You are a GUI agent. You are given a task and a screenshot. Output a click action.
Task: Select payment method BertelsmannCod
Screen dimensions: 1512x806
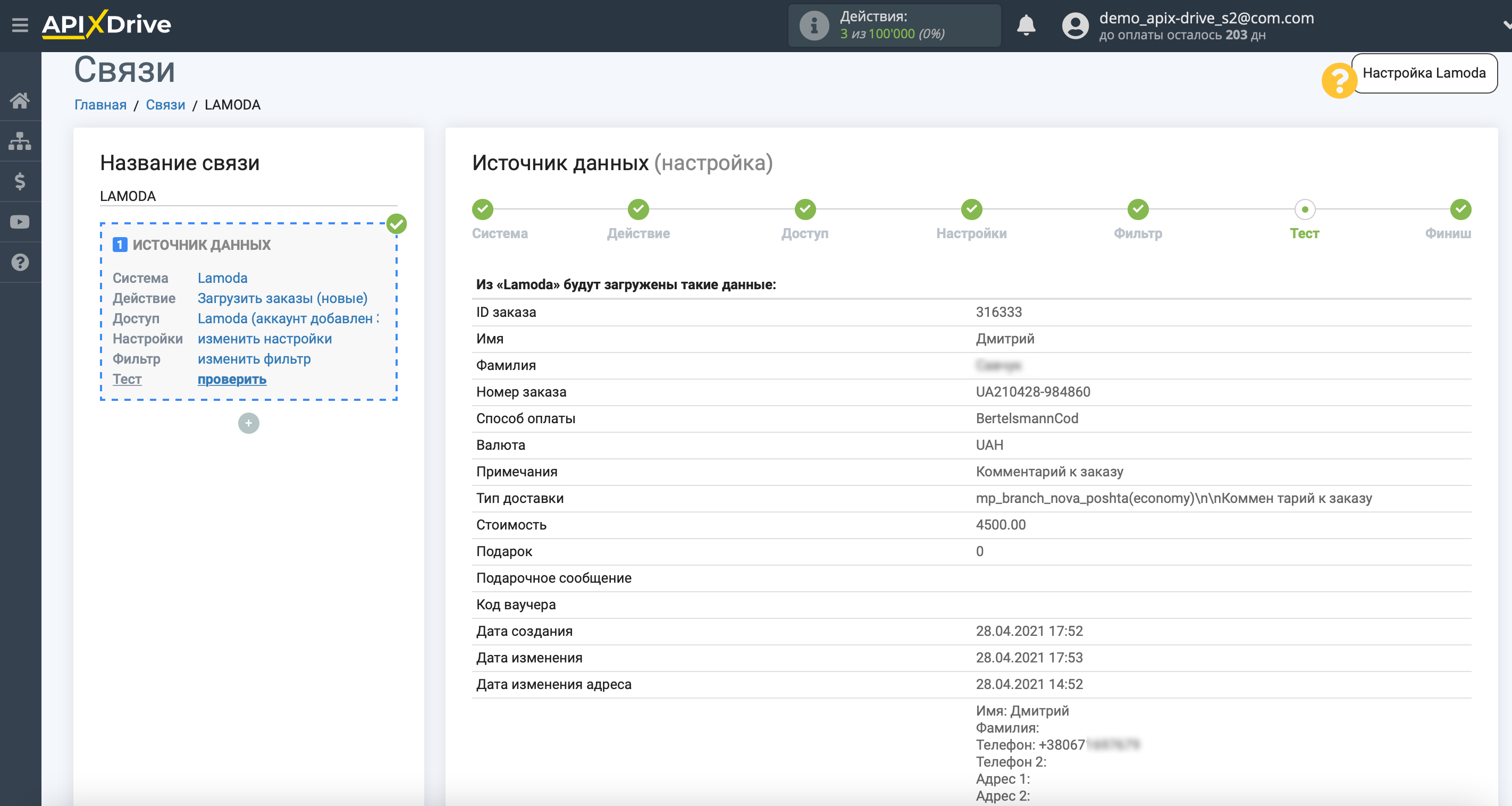point(1027,418)
